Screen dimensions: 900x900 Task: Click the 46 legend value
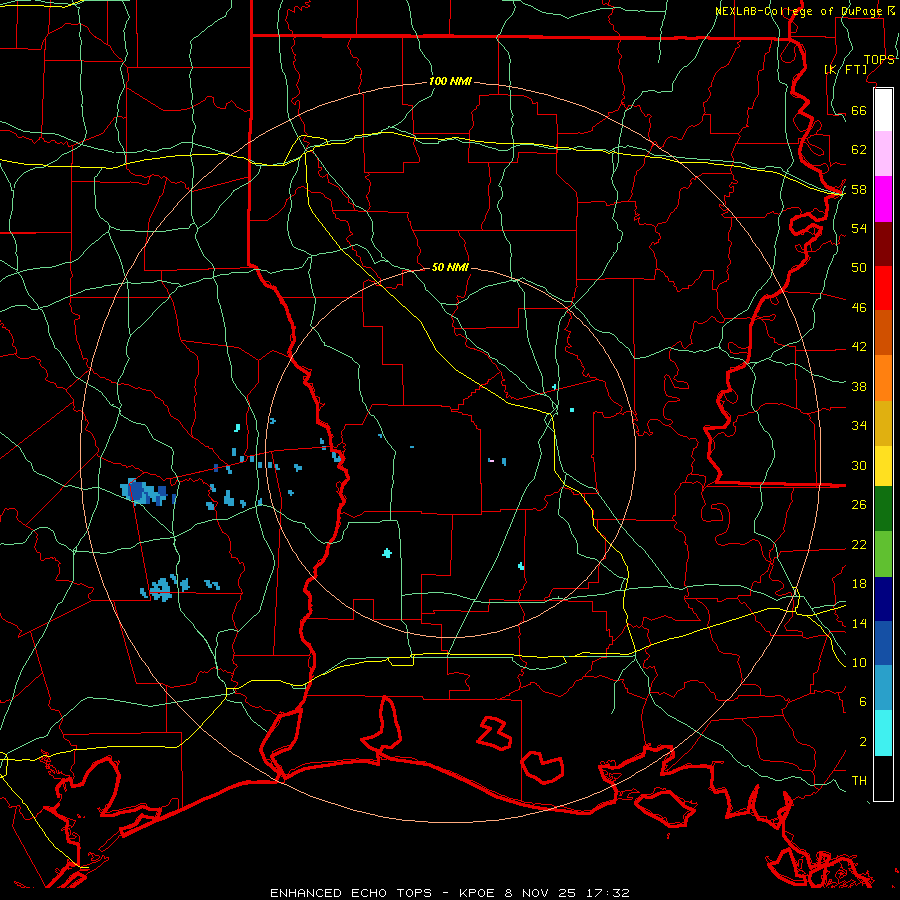click(x=859, y=308)
